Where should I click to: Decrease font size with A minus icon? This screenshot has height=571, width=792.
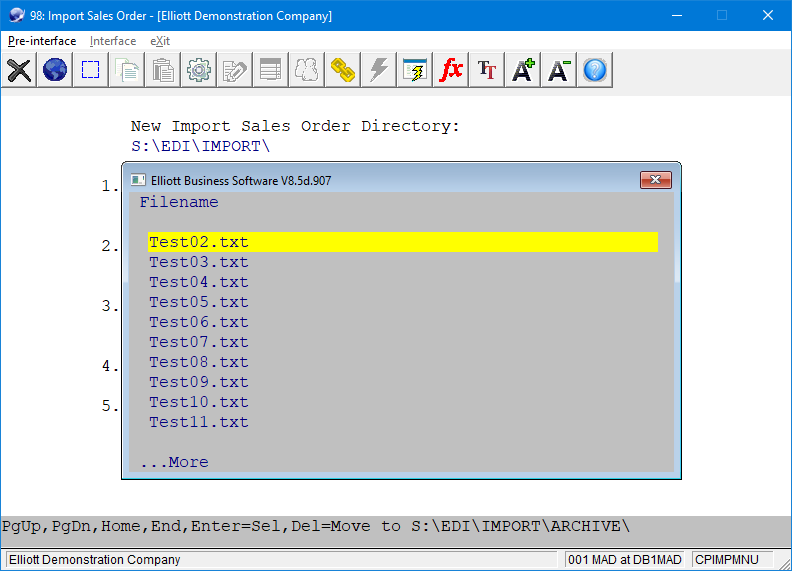point(559,70)
